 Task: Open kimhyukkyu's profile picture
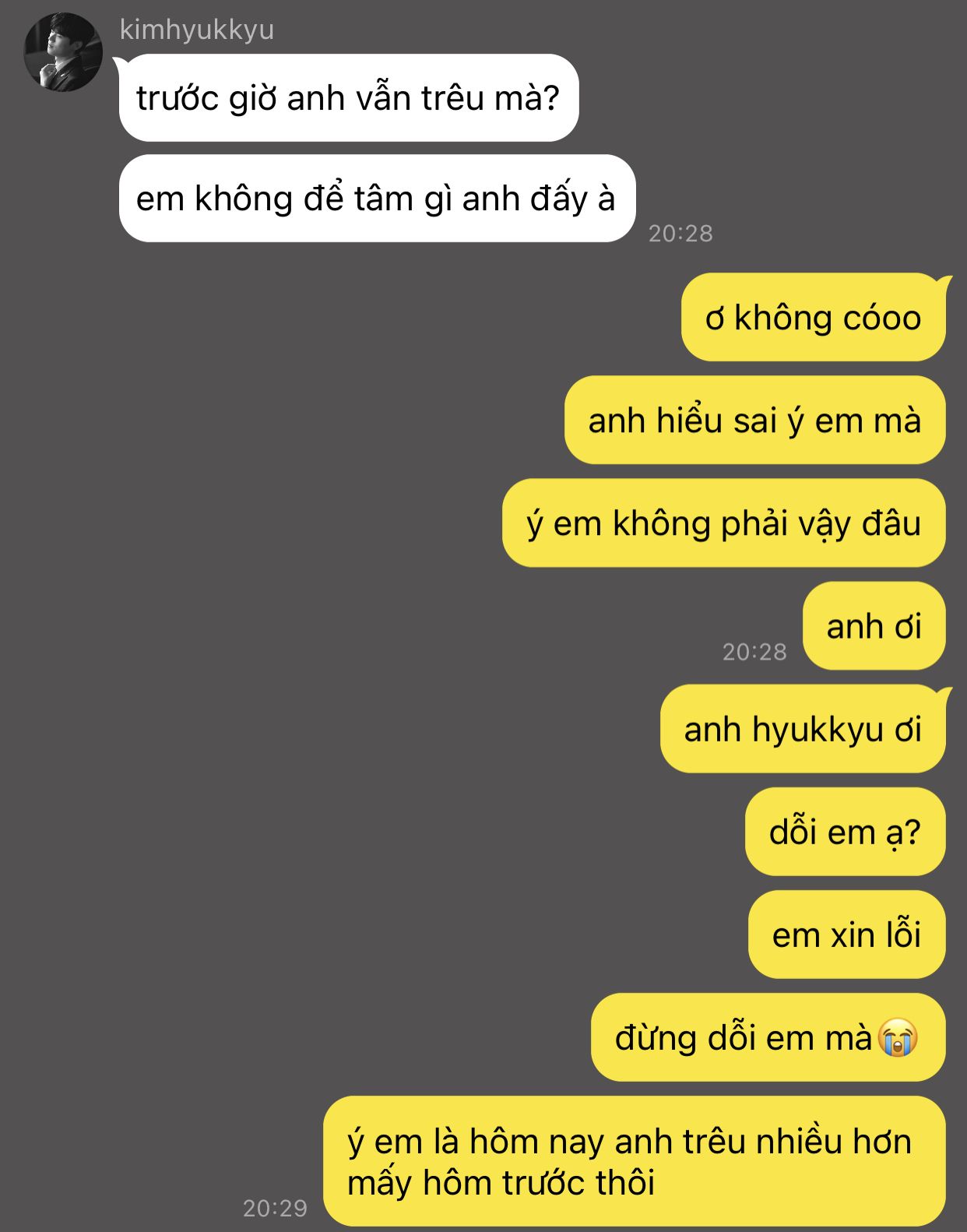[x=63, y=52]
